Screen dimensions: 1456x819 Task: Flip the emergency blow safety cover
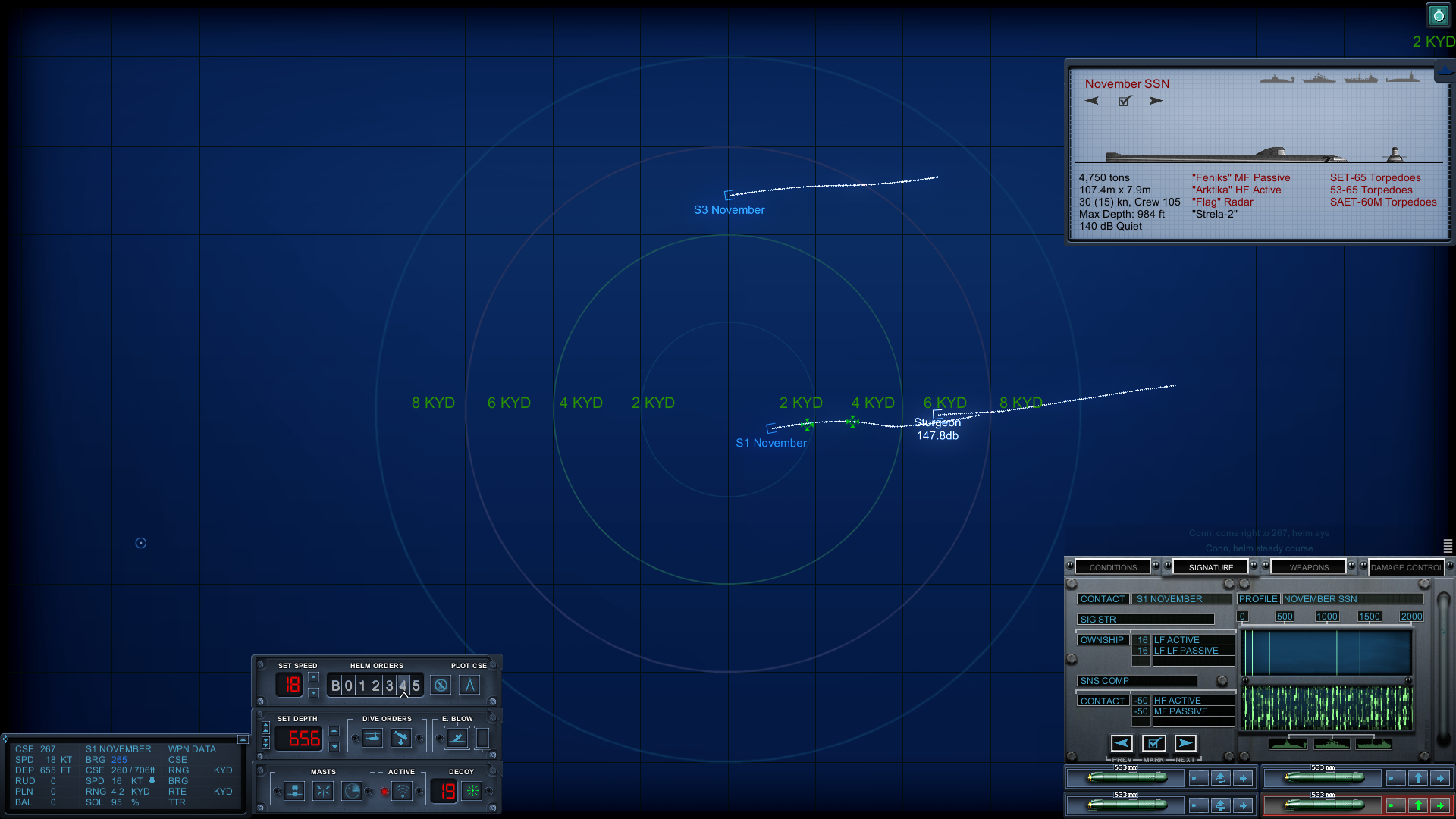(x=482, y=738)
